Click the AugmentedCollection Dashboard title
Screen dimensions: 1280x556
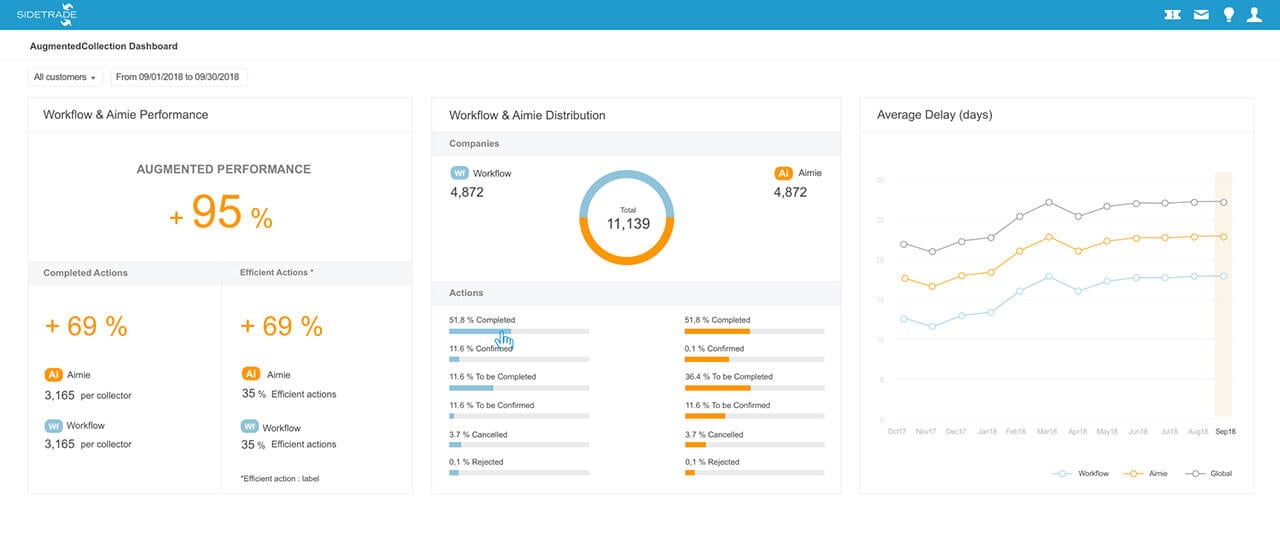pos(104,46)
